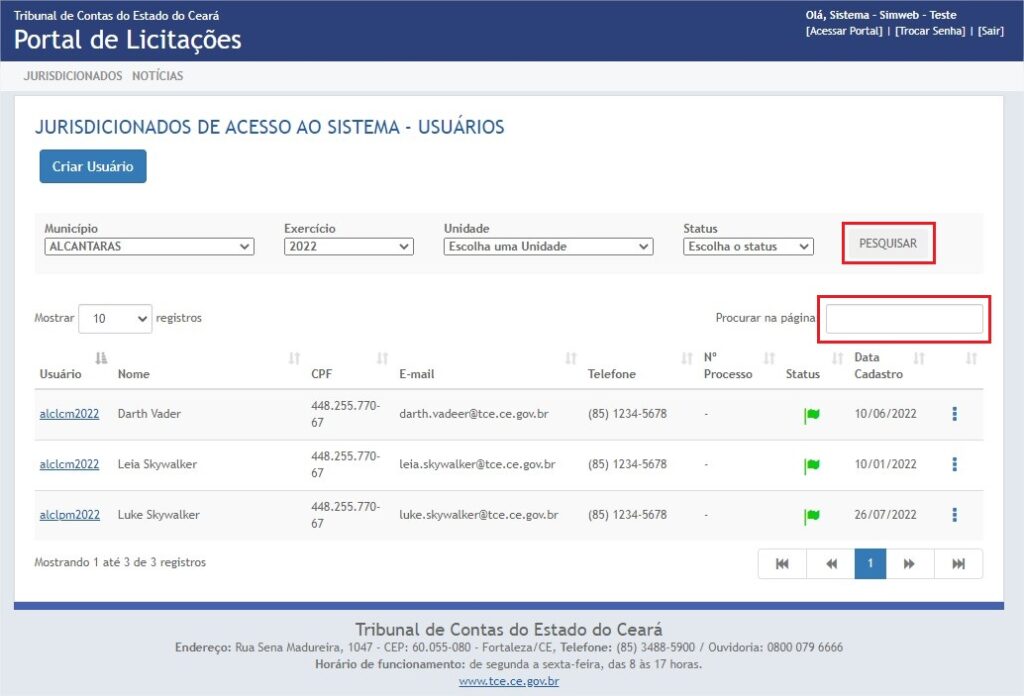The height and width of the screenshot is (696, 1024).
Task: Click green status flag for Darth Vader
Action: coord(812,415)
